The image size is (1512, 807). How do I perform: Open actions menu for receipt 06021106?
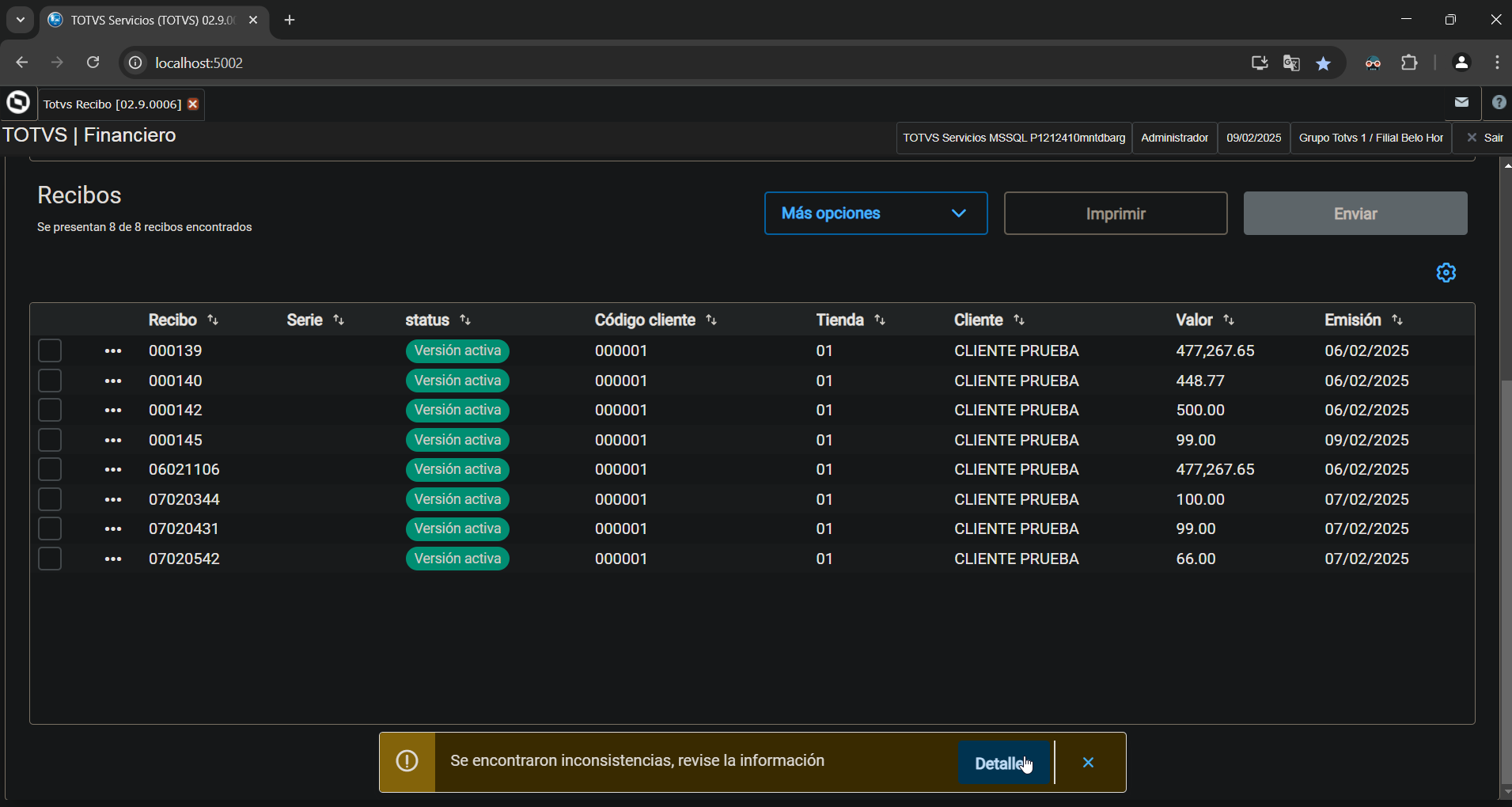[x=113, y=470]
